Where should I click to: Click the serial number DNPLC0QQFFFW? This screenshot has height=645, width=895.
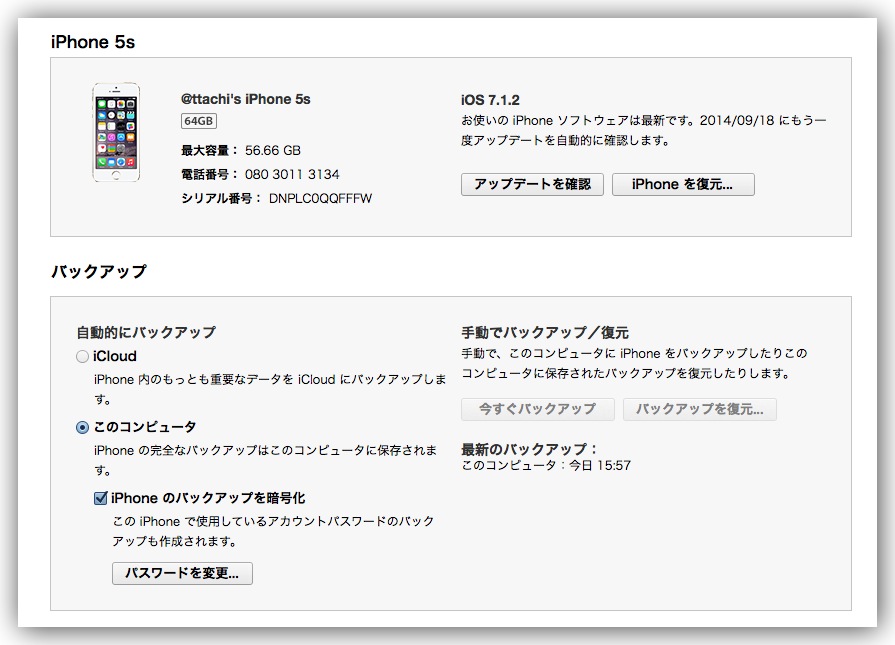(x=320, y=198)
